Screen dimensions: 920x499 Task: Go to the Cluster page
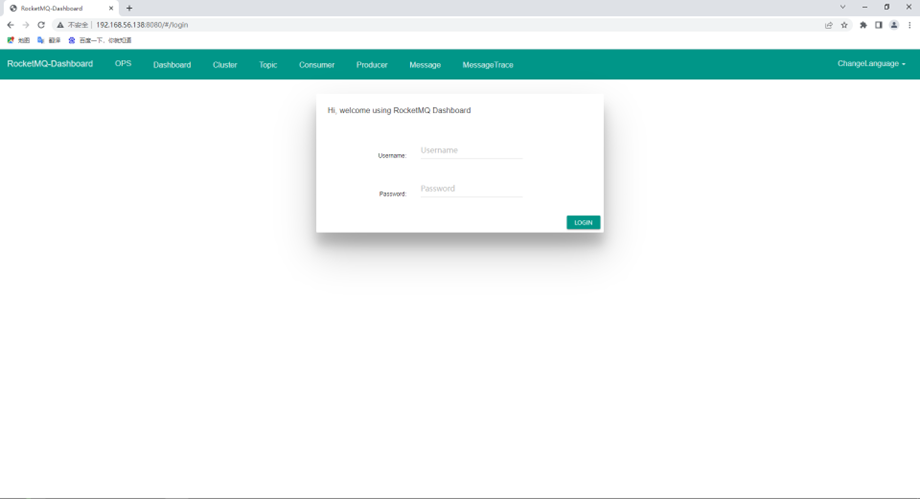coord(225,65)
